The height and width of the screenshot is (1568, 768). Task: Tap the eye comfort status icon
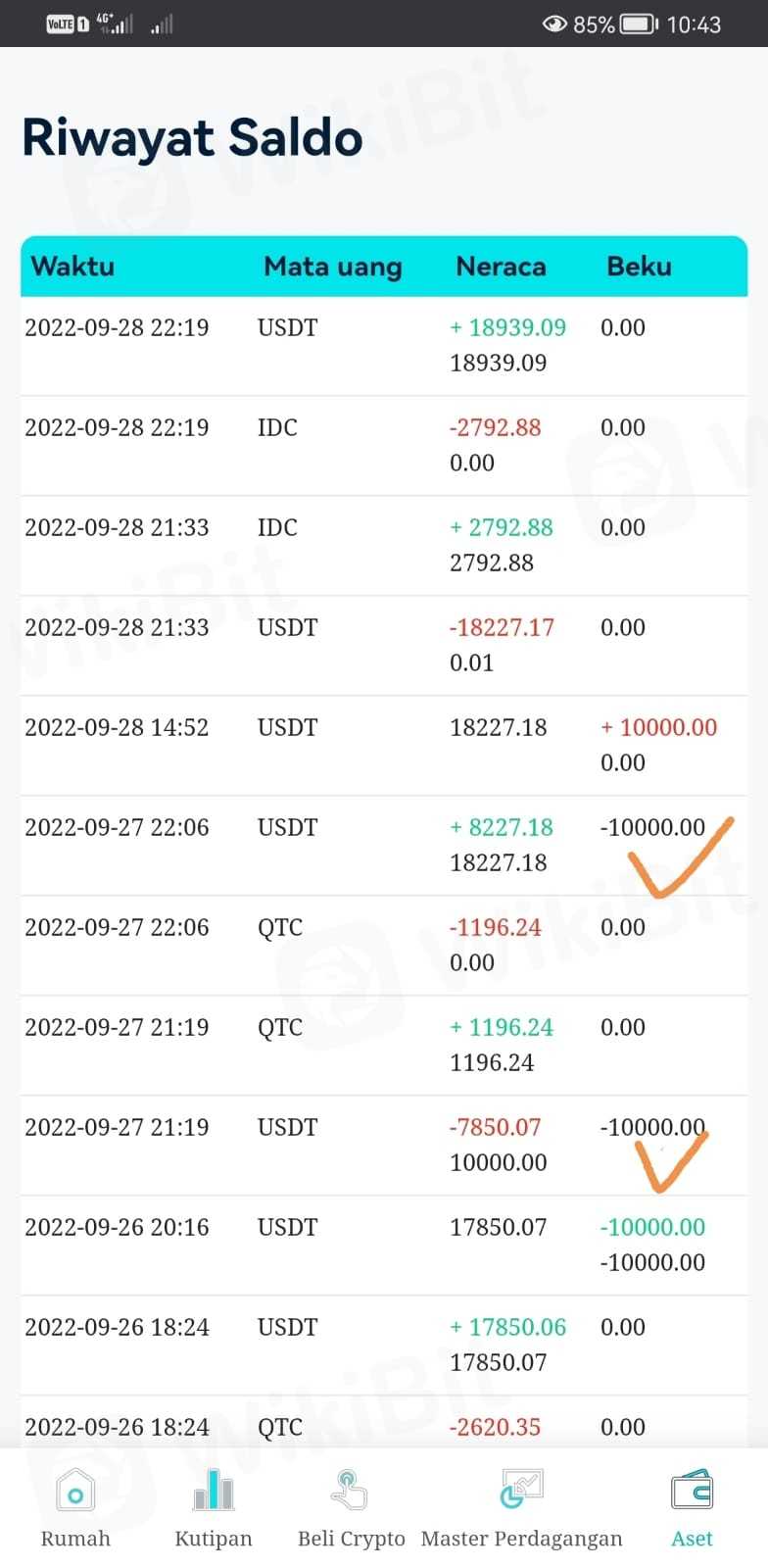click(554, 24)
